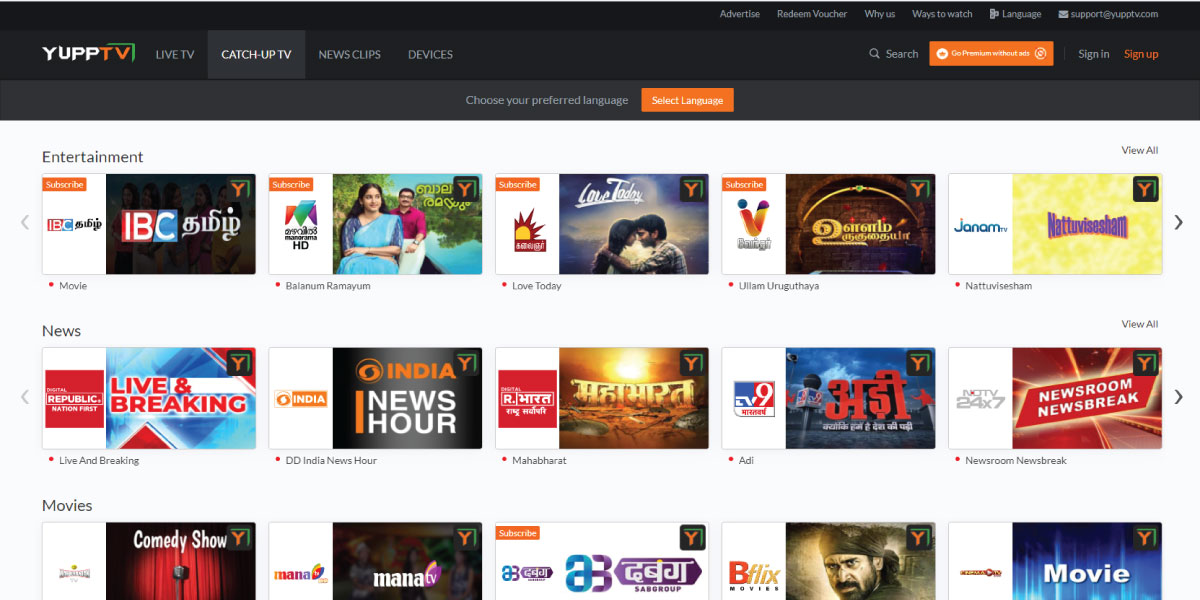Open the Redeem Voucher link
1200x600 pixels.
[811, 14]
